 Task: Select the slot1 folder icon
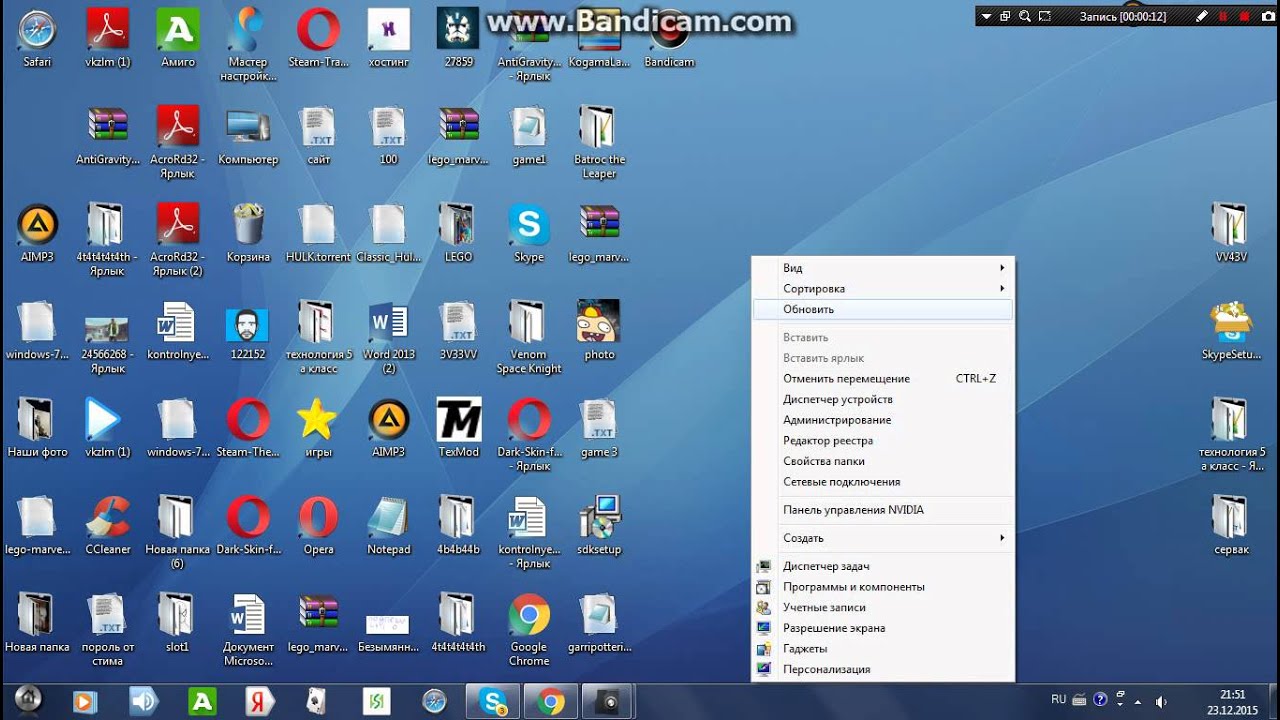click(178, 623)
